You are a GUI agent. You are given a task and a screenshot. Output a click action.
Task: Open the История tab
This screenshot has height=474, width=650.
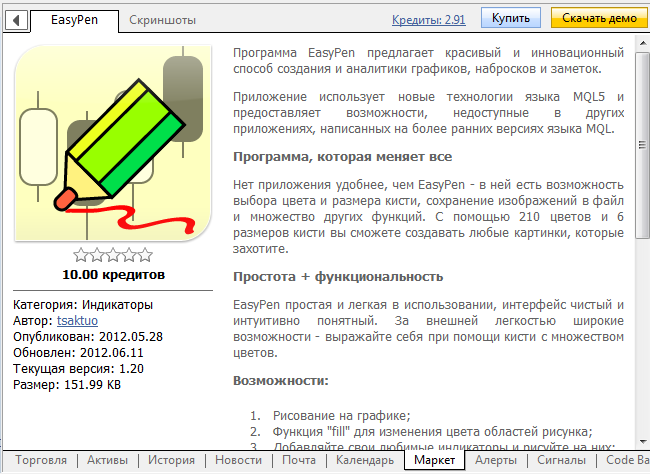coord(171,460)
